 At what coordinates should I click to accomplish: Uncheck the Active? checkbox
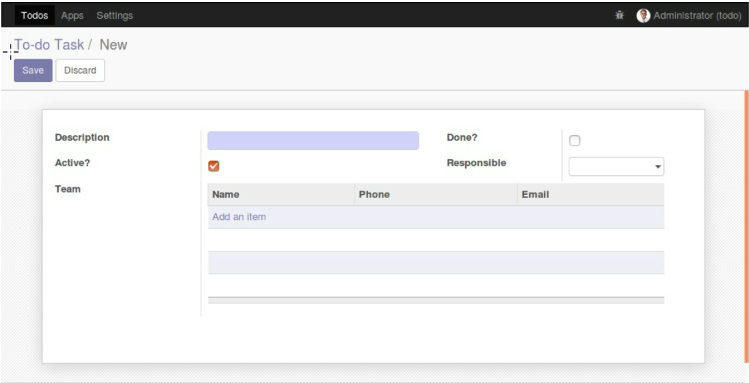[x=214, y=166]
